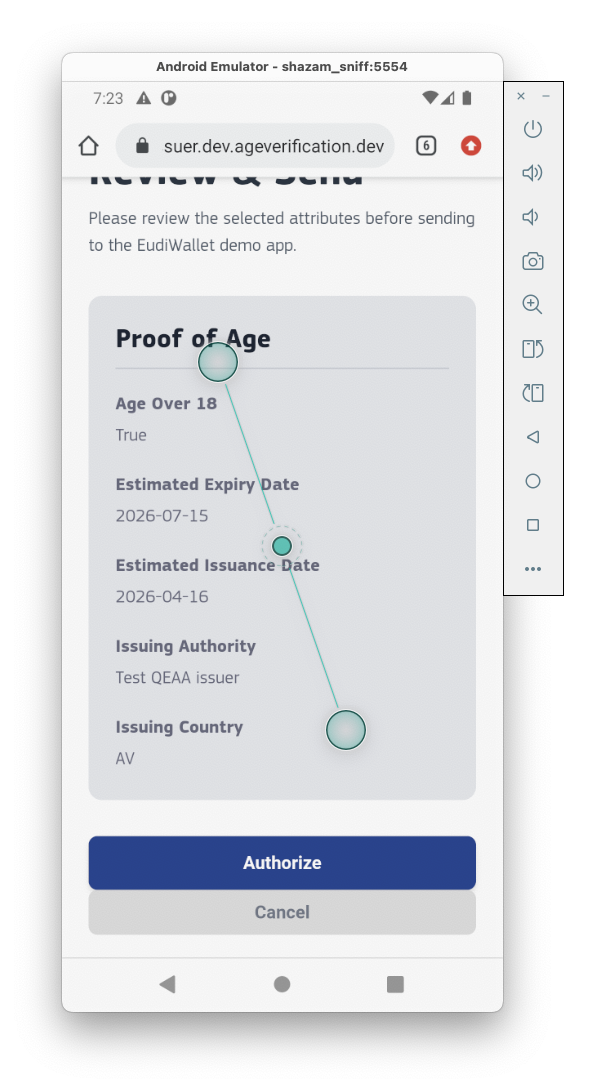Increase volume using the volume up icon
The image size is (616, 1092).
[x=532, y=172]
